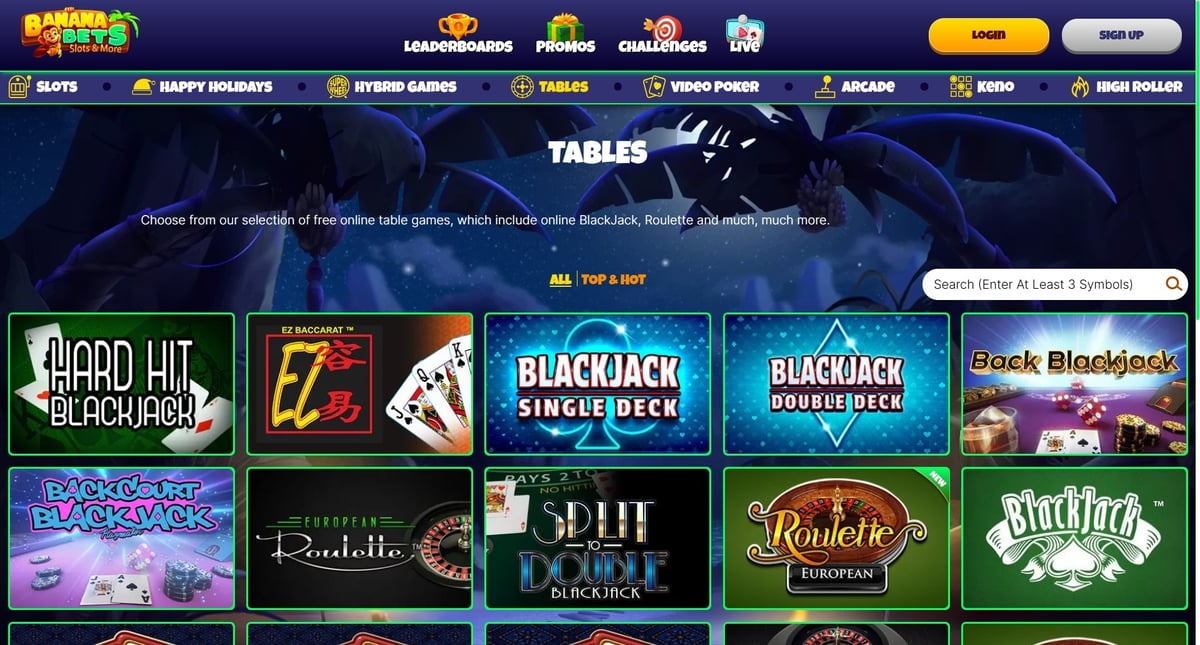
Task: Select the Keno grid icon
Action: point(960,87)
